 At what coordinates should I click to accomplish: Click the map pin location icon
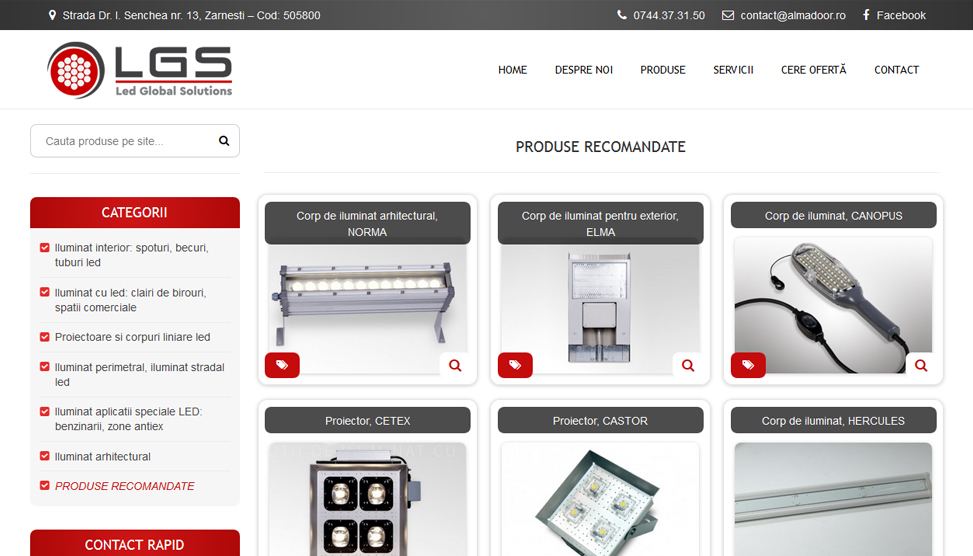(52, 15)
